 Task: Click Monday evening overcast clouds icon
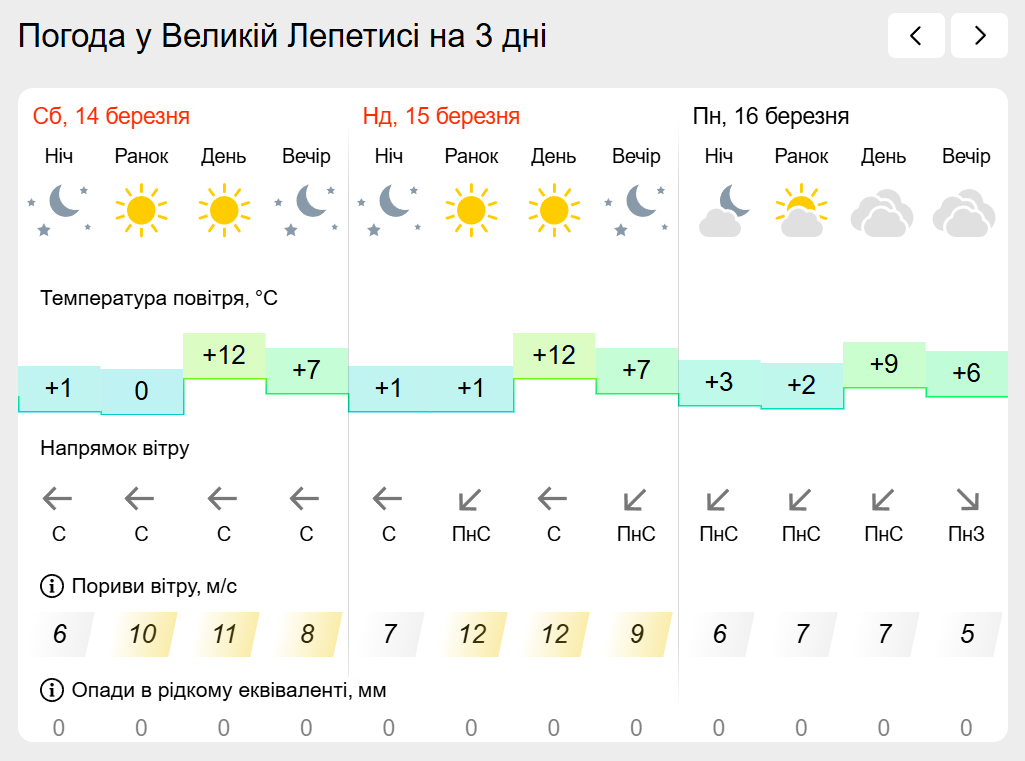pos(966,212)
